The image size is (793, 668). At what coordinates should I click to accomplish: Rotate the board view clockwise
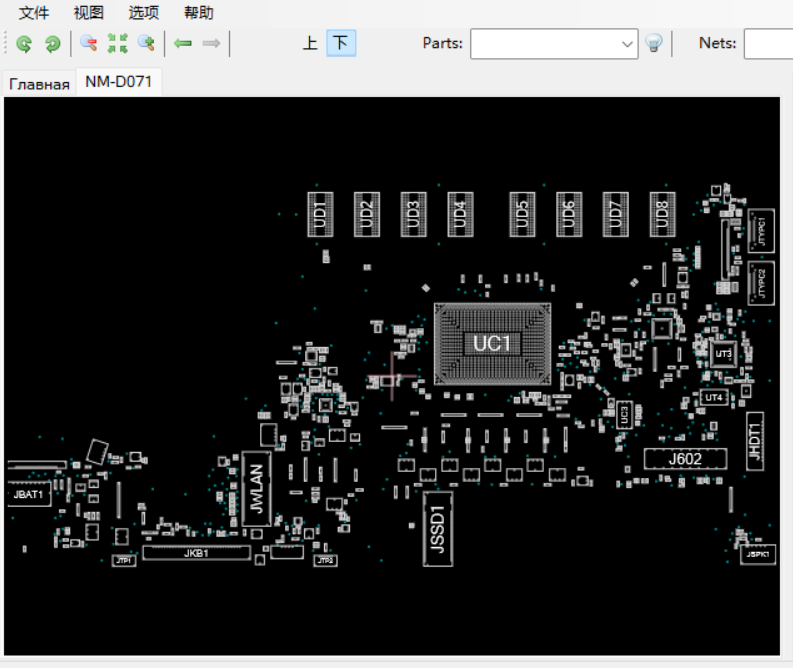[x=52, y=44]
